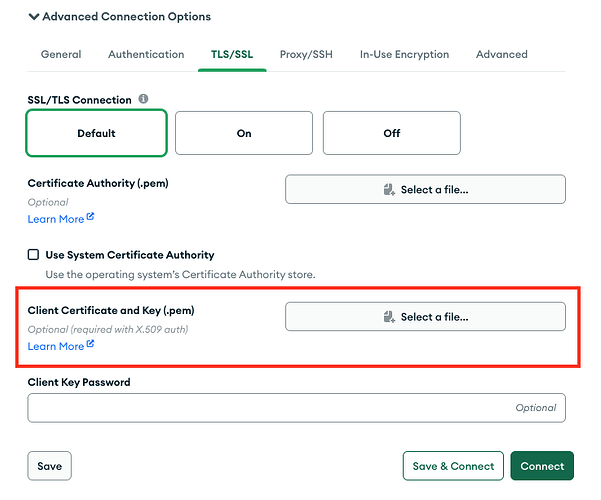The height and width of the screenshot is (500, 601).
Task: Collapse Advanced Connection Options section
Action: 34,17
